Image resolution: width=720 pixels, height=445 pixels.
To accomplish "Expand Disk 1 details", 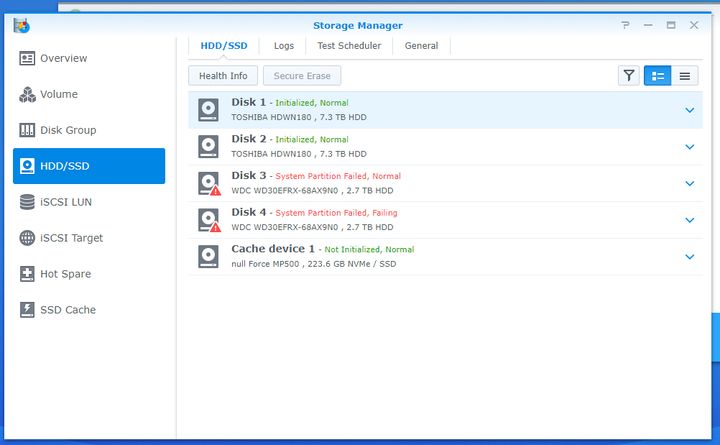I will [689, 110].
